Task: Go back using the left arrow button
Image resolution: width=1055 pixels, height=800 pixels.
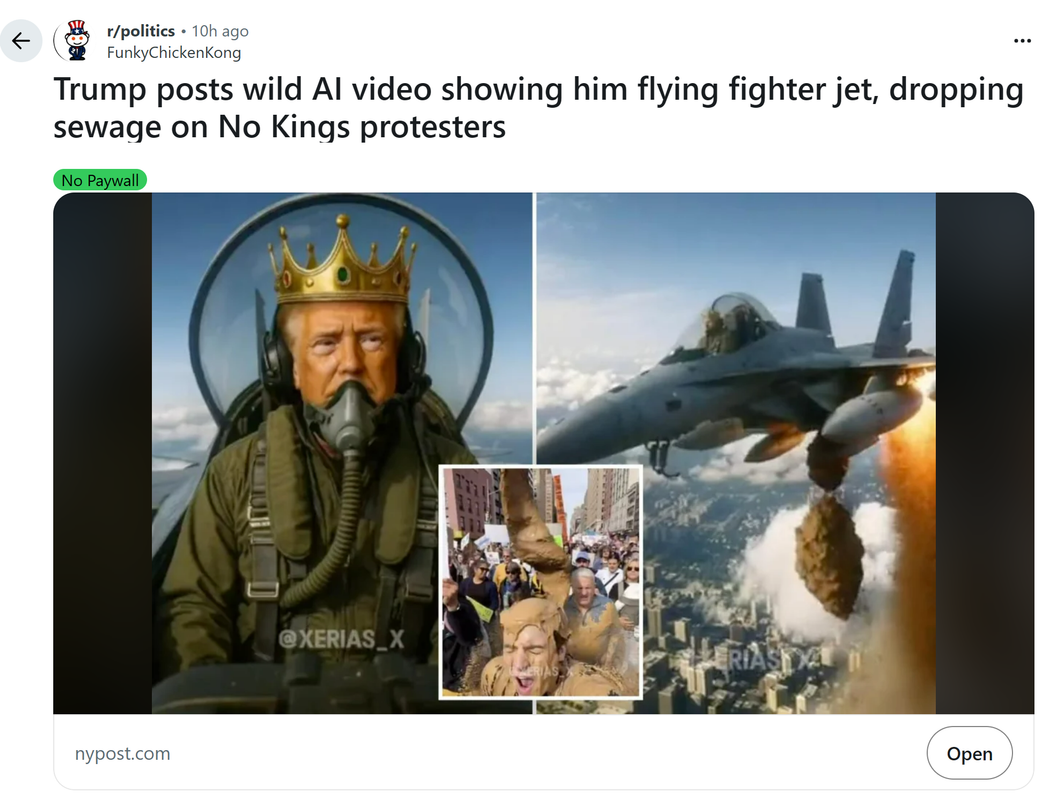Action: point(21,41)
